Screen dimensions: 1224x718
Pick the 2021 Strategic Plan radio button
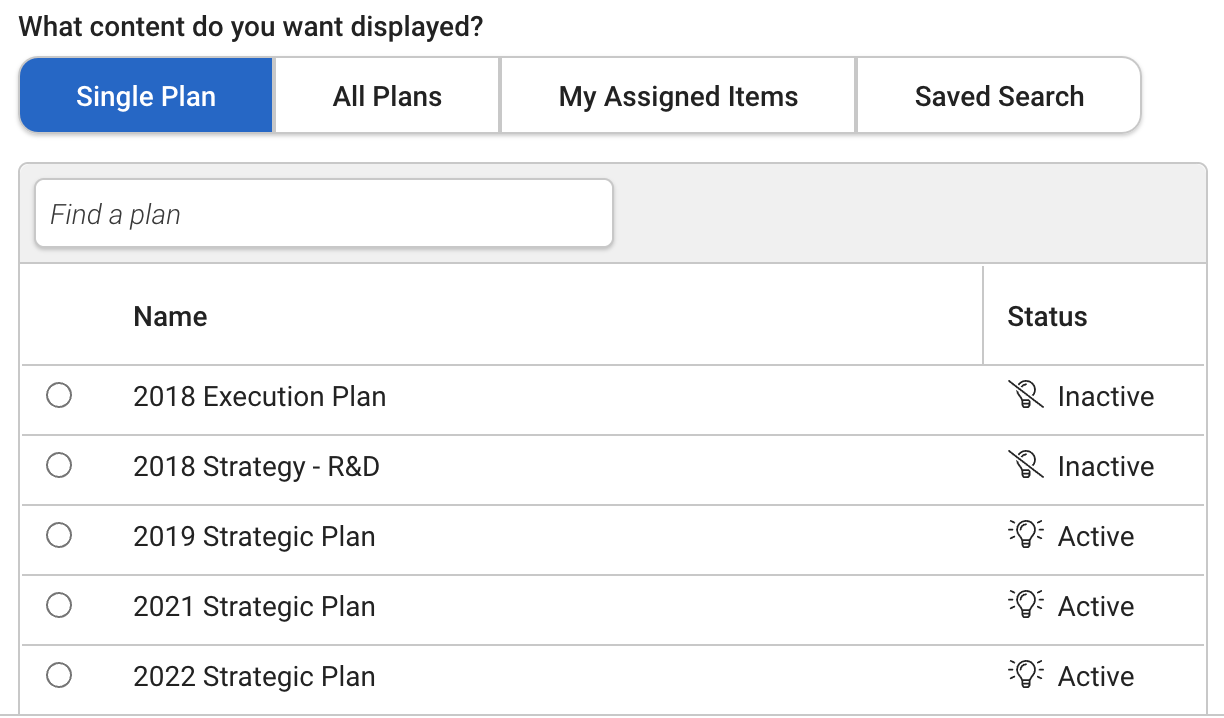coord(59,606)
